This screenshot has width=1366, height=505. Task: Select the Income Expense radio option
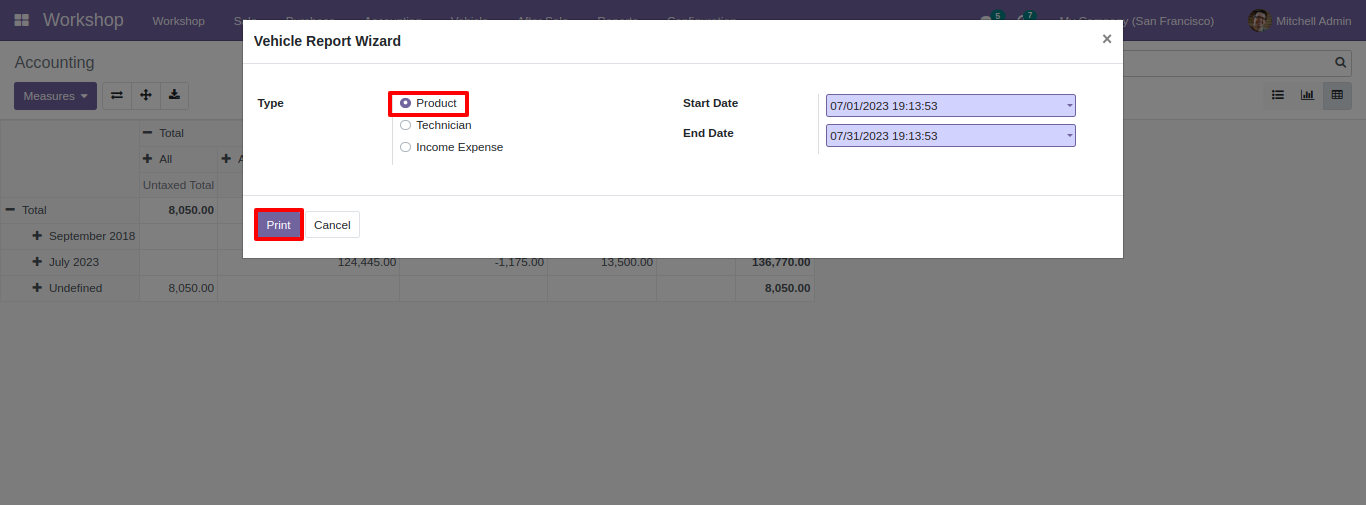point(405,147)
